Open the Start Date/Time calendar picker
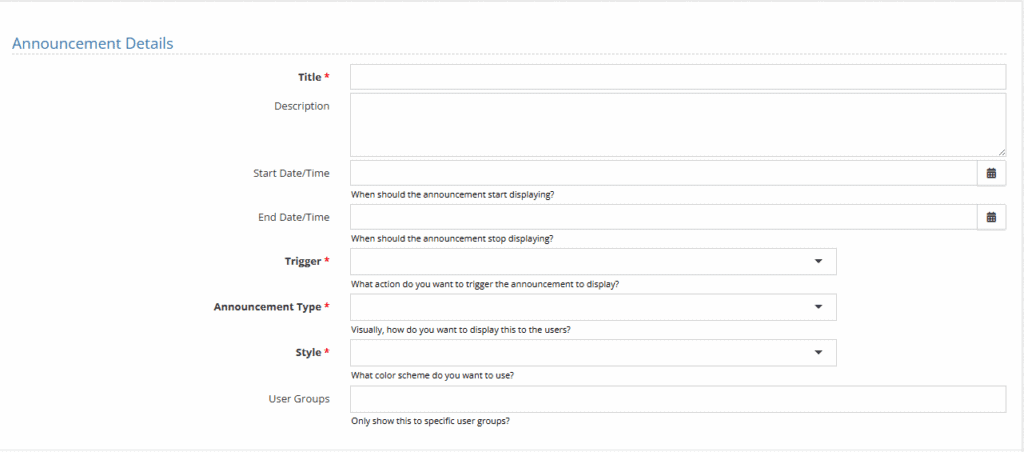This screenshot has width=1024, height=452. click(991, 173)
